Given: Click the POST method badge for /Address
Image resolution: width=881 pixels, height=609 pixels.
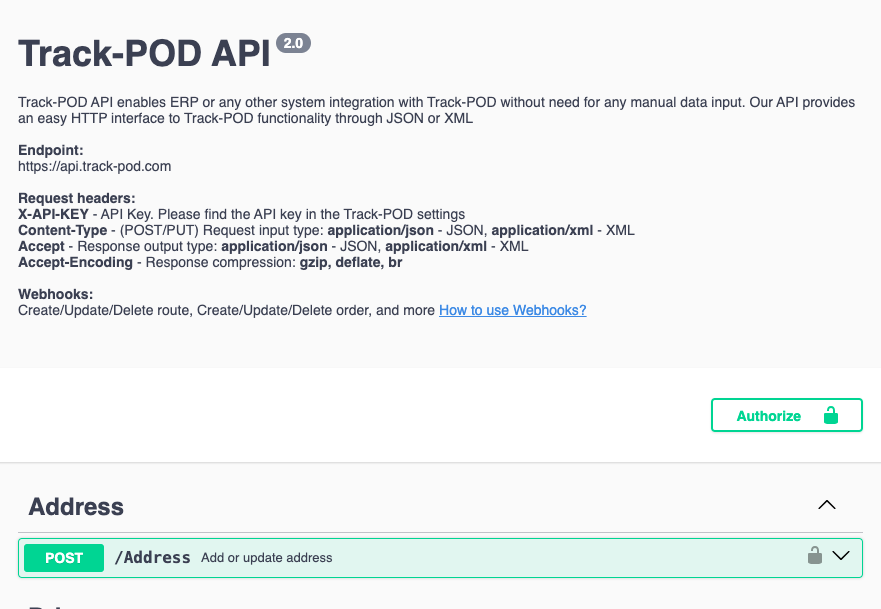Looking at the screenshot, I should click(64, 558).
